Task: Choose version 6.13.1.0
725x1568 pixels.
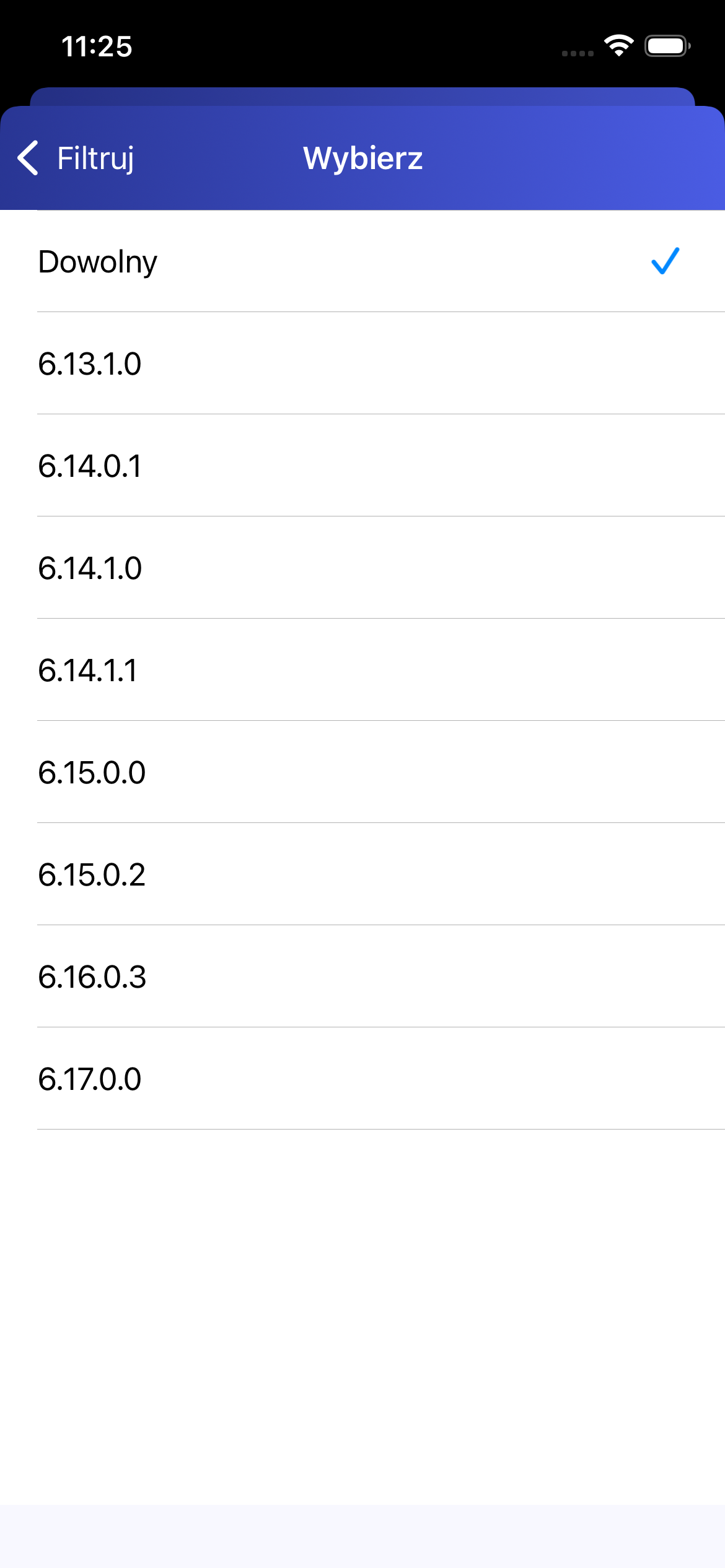Action: (90, 364)
